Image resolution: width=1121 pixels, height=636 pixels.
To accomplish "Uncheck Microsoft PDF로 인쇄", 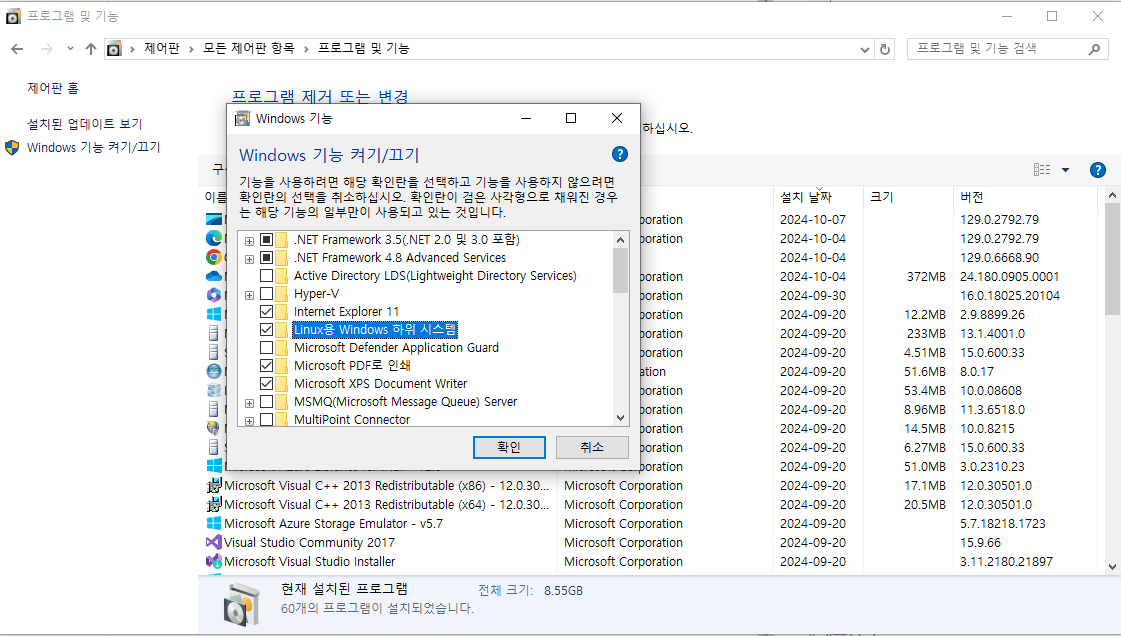I will [x=267, y=366].
